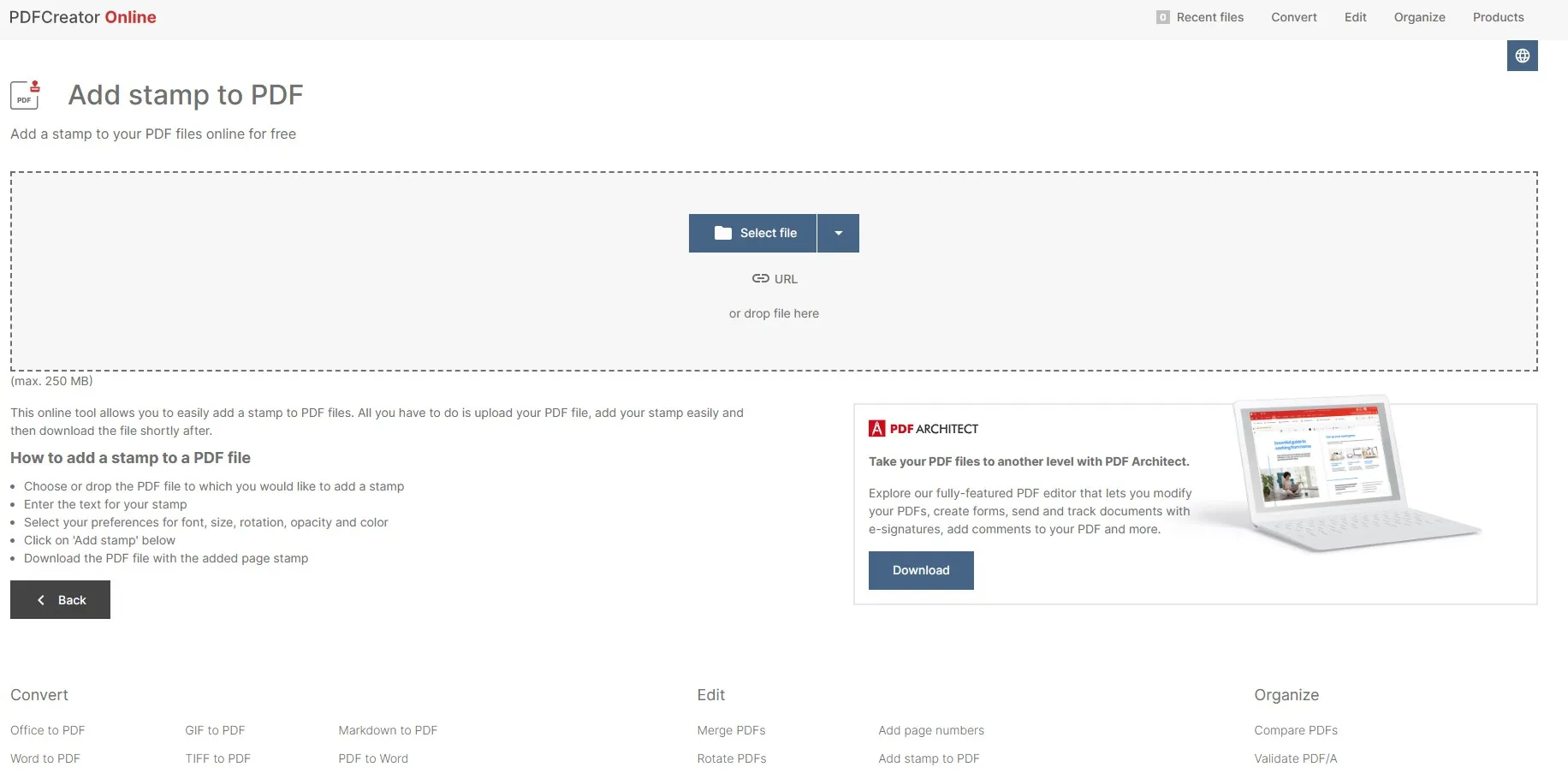Viewport: 1568px width, 773px height.
Task: Expand the Select file dropdown arrow
Action: (x=838, y=233)
